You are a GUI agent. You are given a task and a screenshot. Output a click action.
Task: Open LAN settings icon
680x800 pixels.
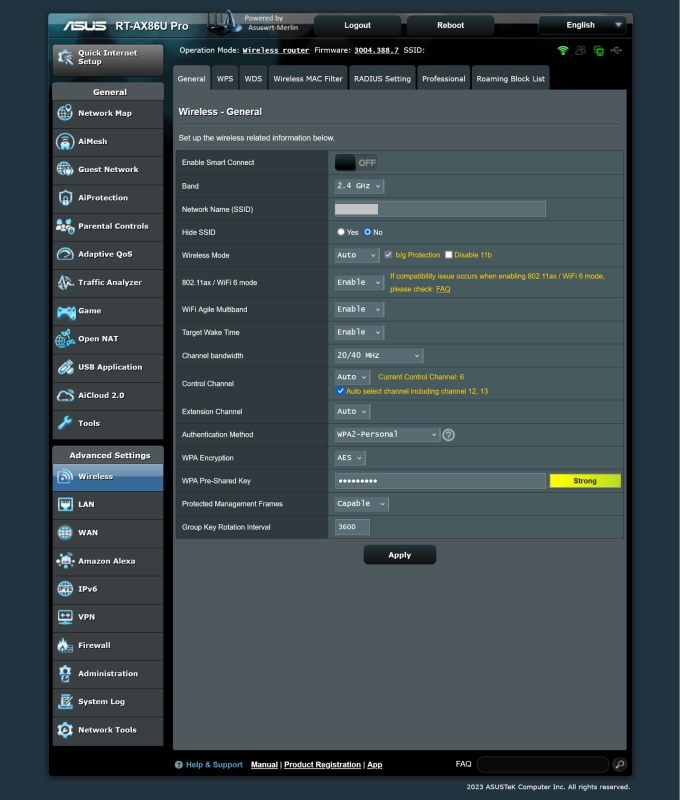65,504
